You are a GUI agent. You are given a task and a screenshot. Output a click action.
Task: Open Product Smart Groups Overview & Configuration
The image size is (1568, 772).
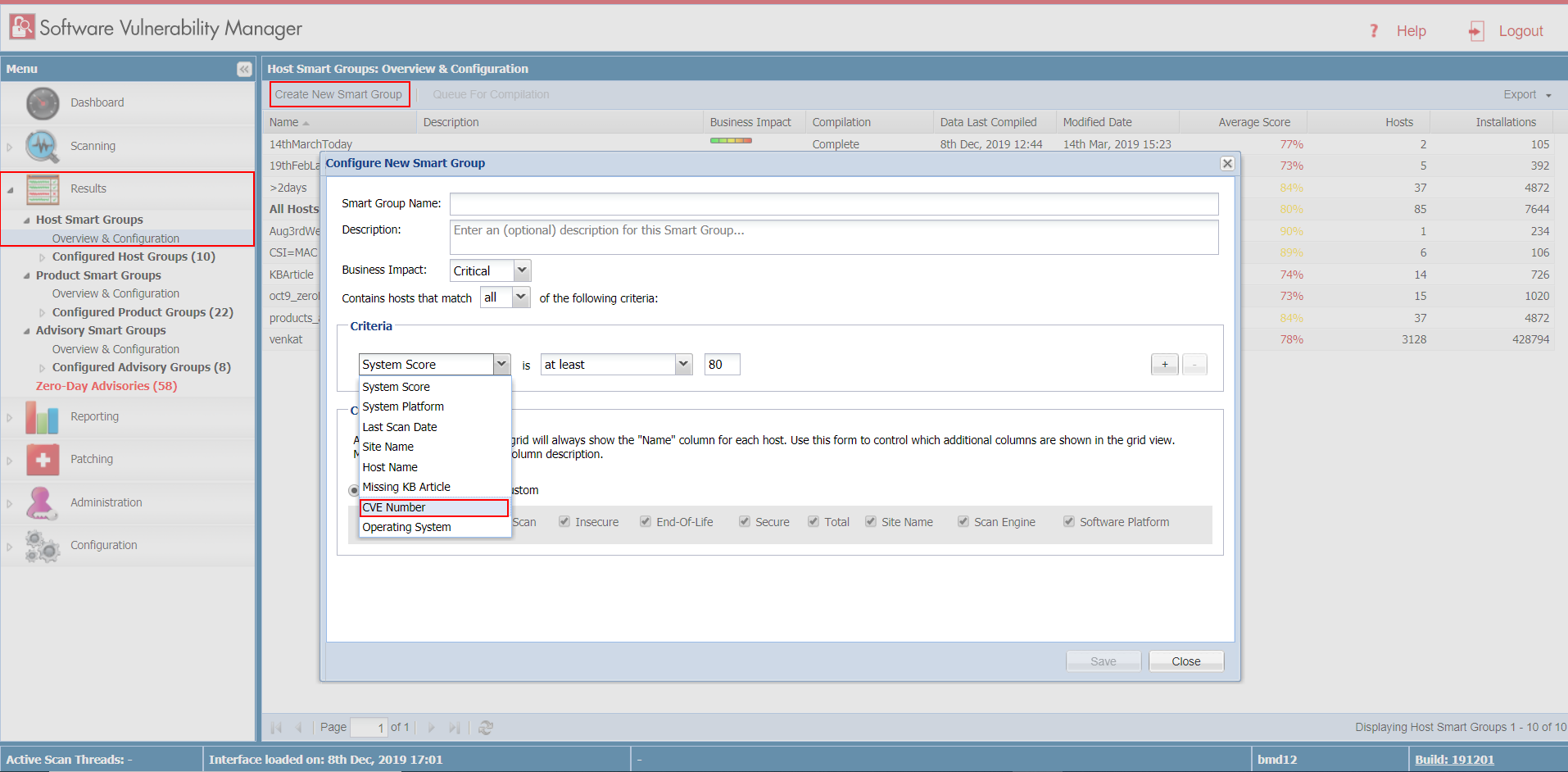click(116, 293)
